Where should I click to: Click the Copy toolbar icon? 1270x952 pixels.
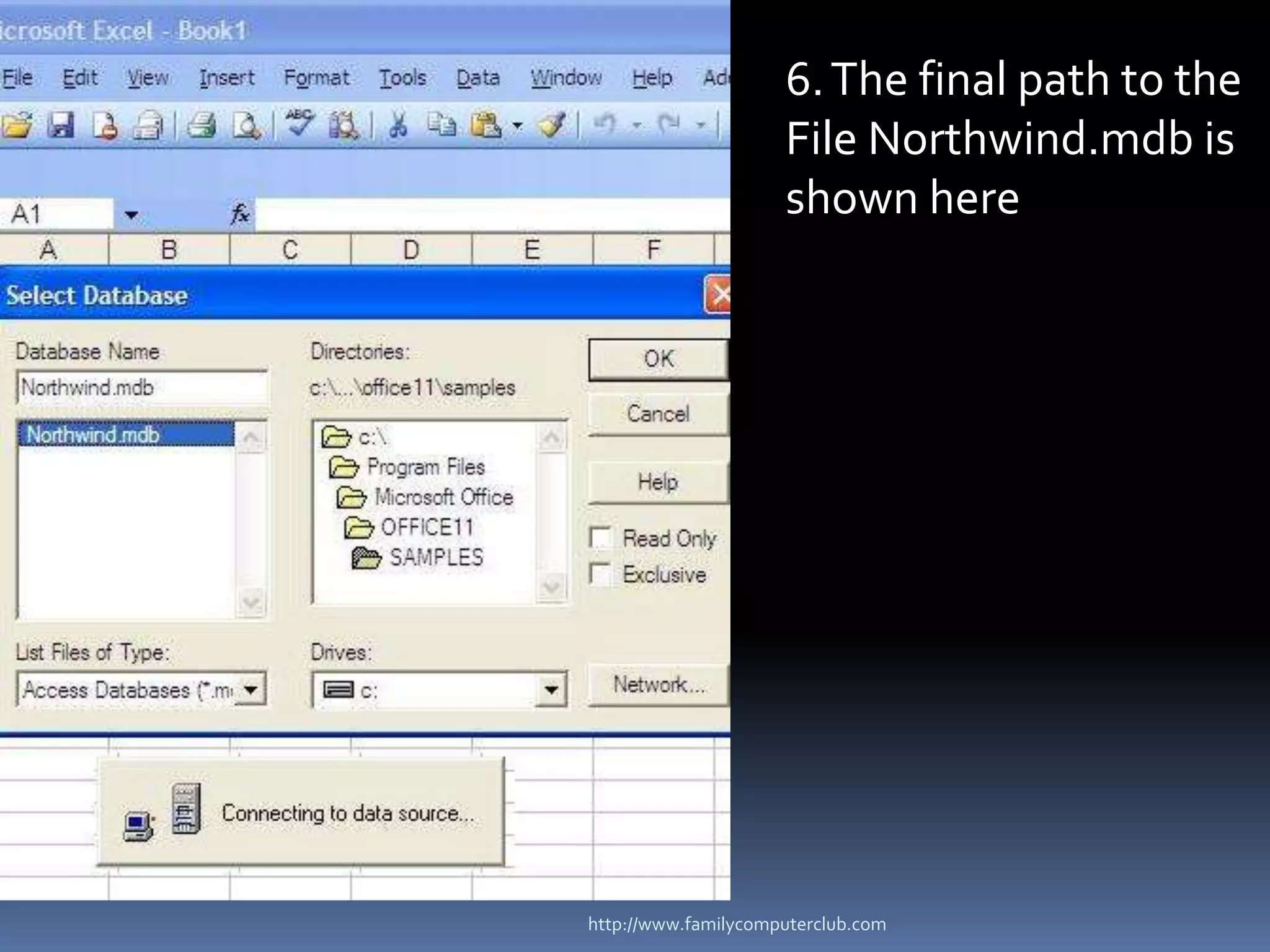(442, 125)
